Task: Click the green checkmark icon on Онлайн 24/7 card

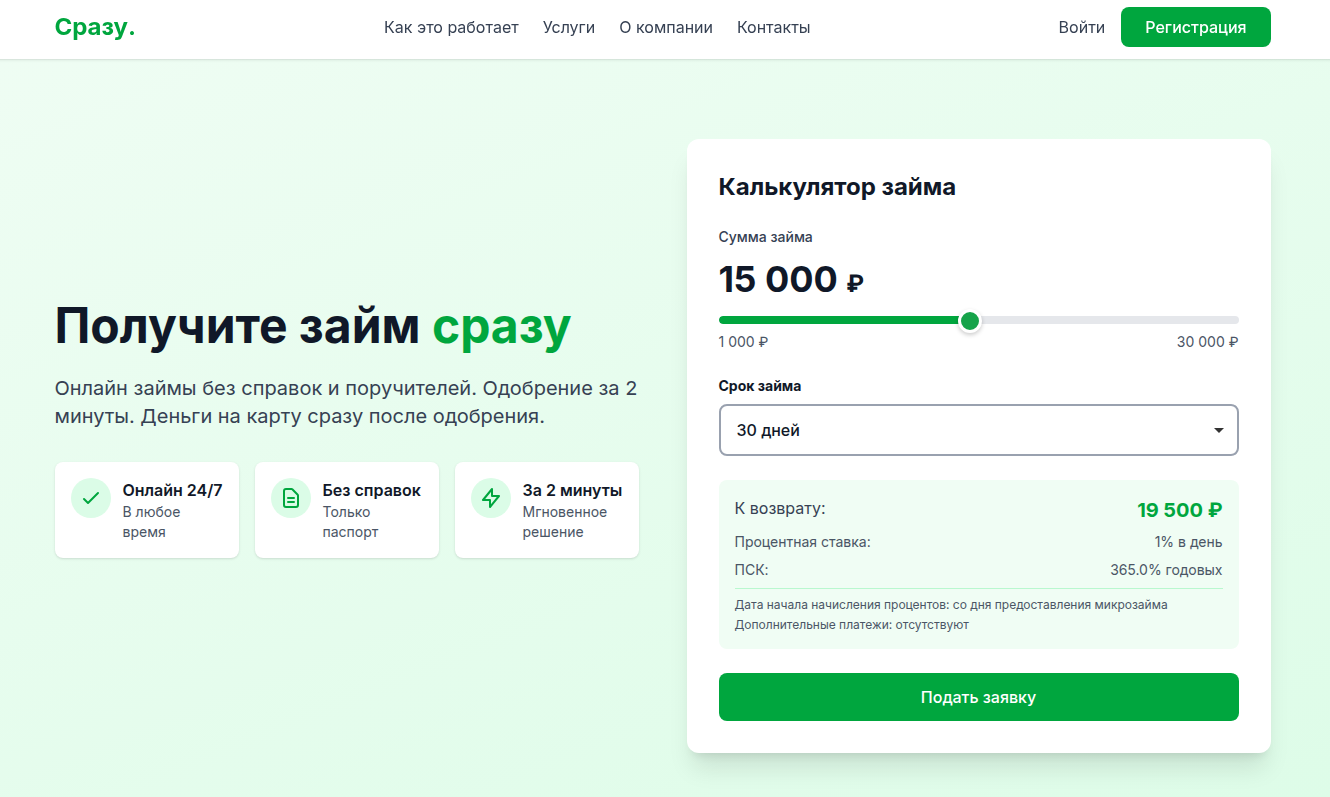Action: [x=90, y=497]
